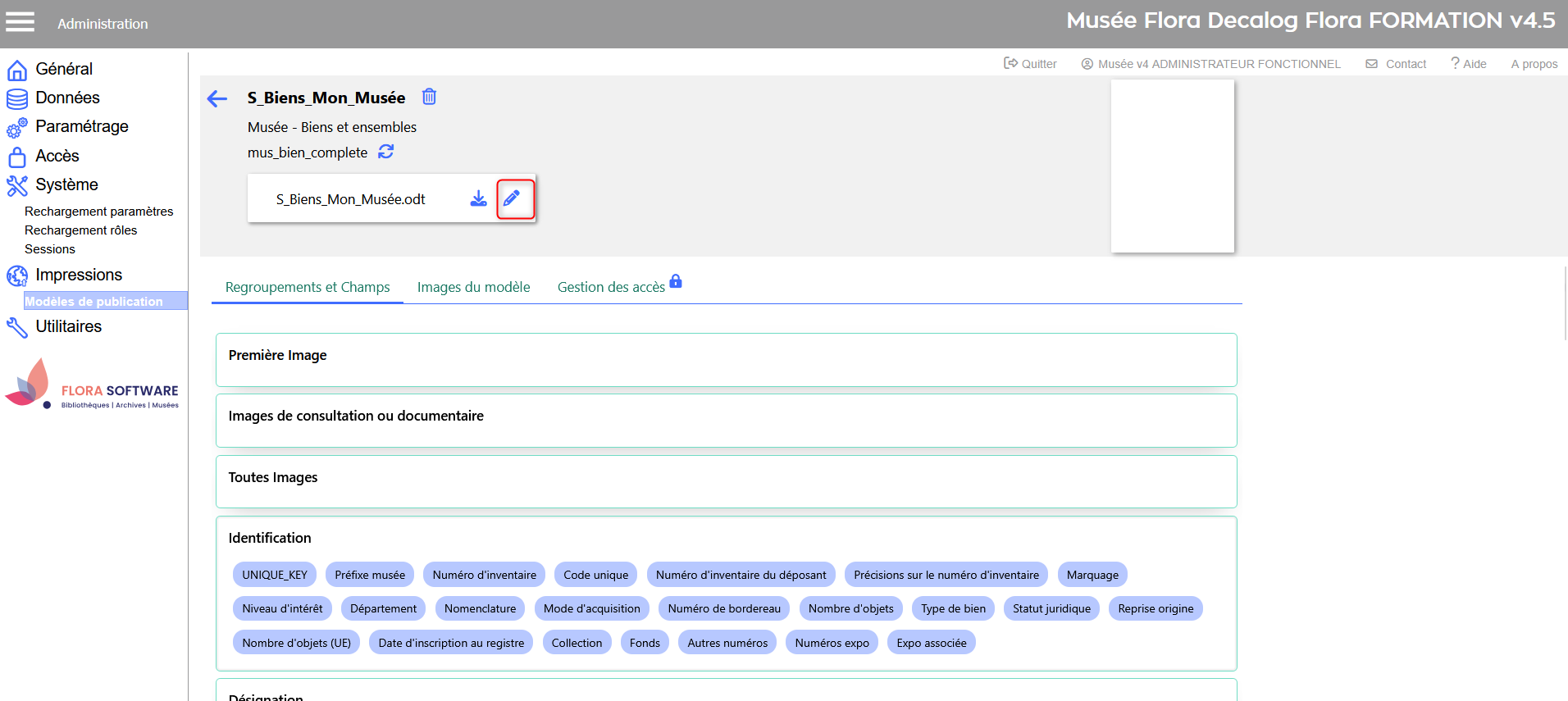This screenshot has width=1568, height=701.
Task: Click the Paramétrage gears icon
Action: (16, 127)
